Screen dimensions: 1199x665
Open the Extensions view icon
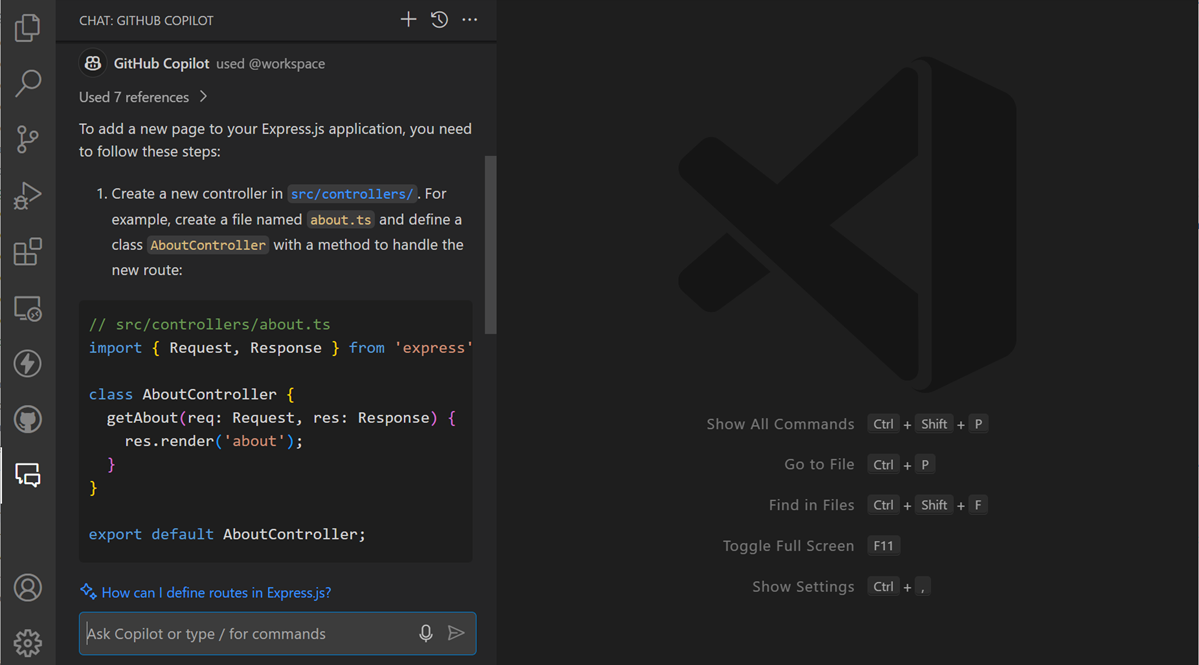(28, 251)
